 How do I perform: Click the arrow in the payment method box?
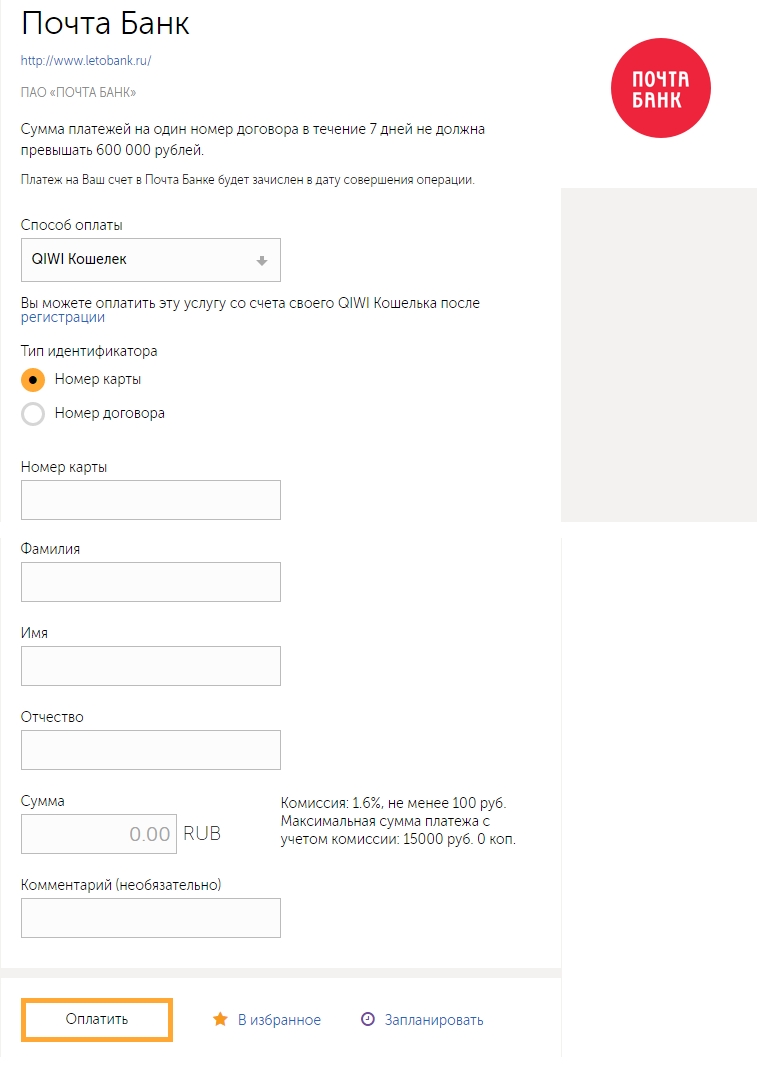click(262, 260)
